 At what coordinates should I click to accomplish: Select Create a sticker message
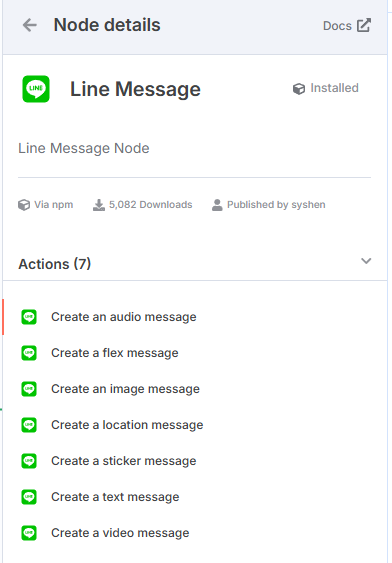[123, 461]
